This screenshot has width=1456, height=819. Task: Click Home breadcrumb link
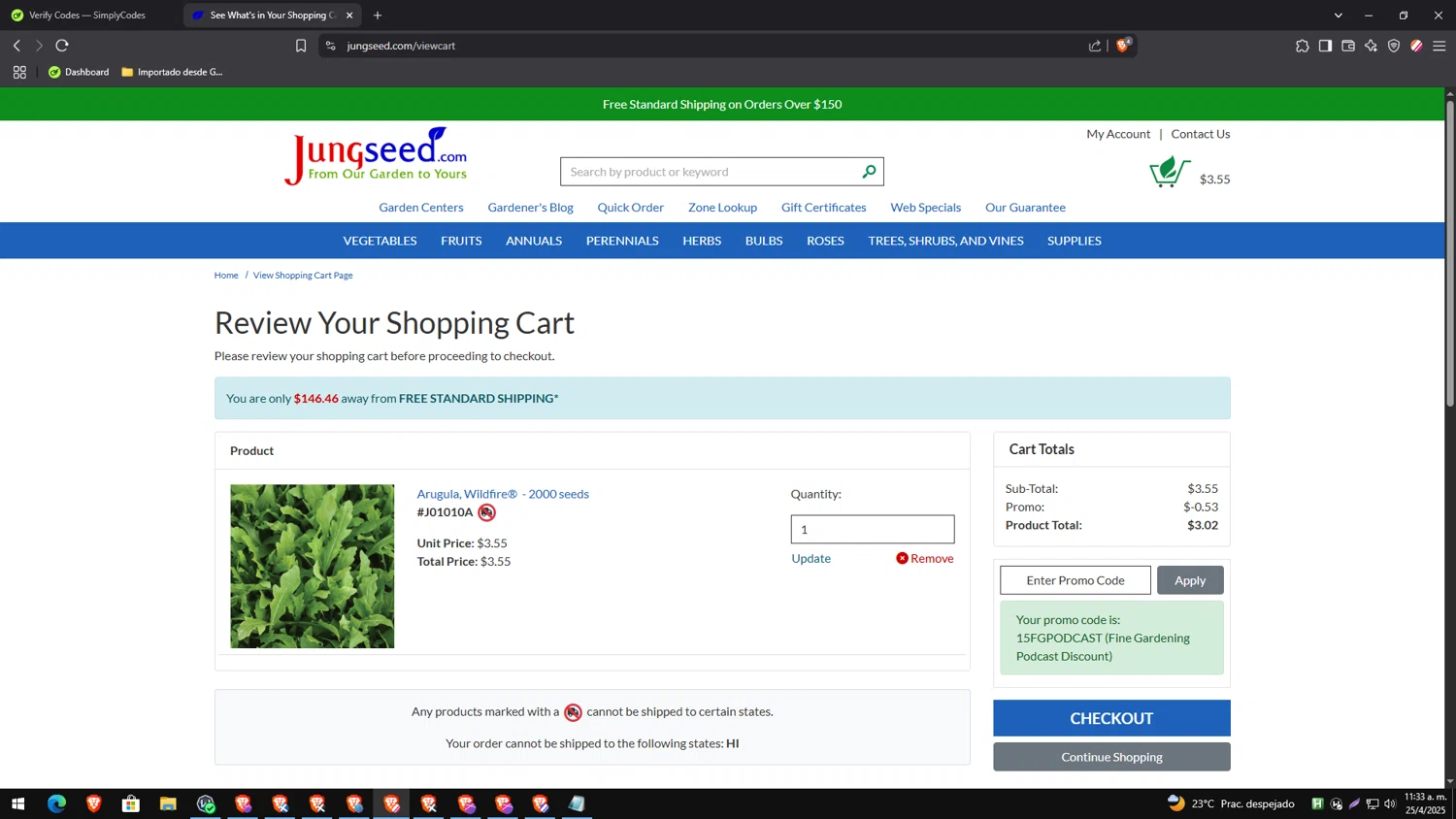(226, 276)
